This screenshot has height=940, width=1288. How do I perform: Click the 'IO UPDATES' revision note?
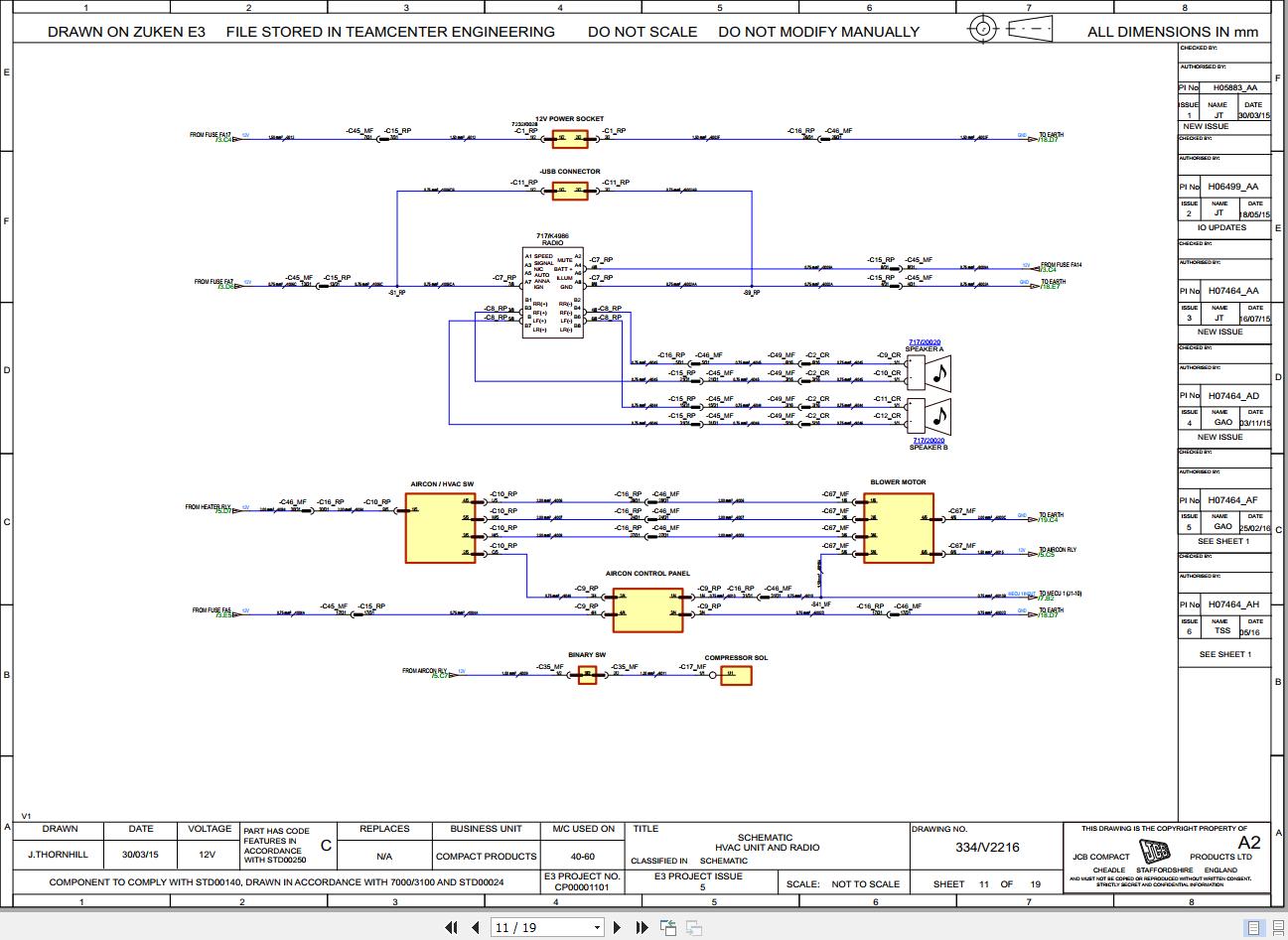[1221, 227]
